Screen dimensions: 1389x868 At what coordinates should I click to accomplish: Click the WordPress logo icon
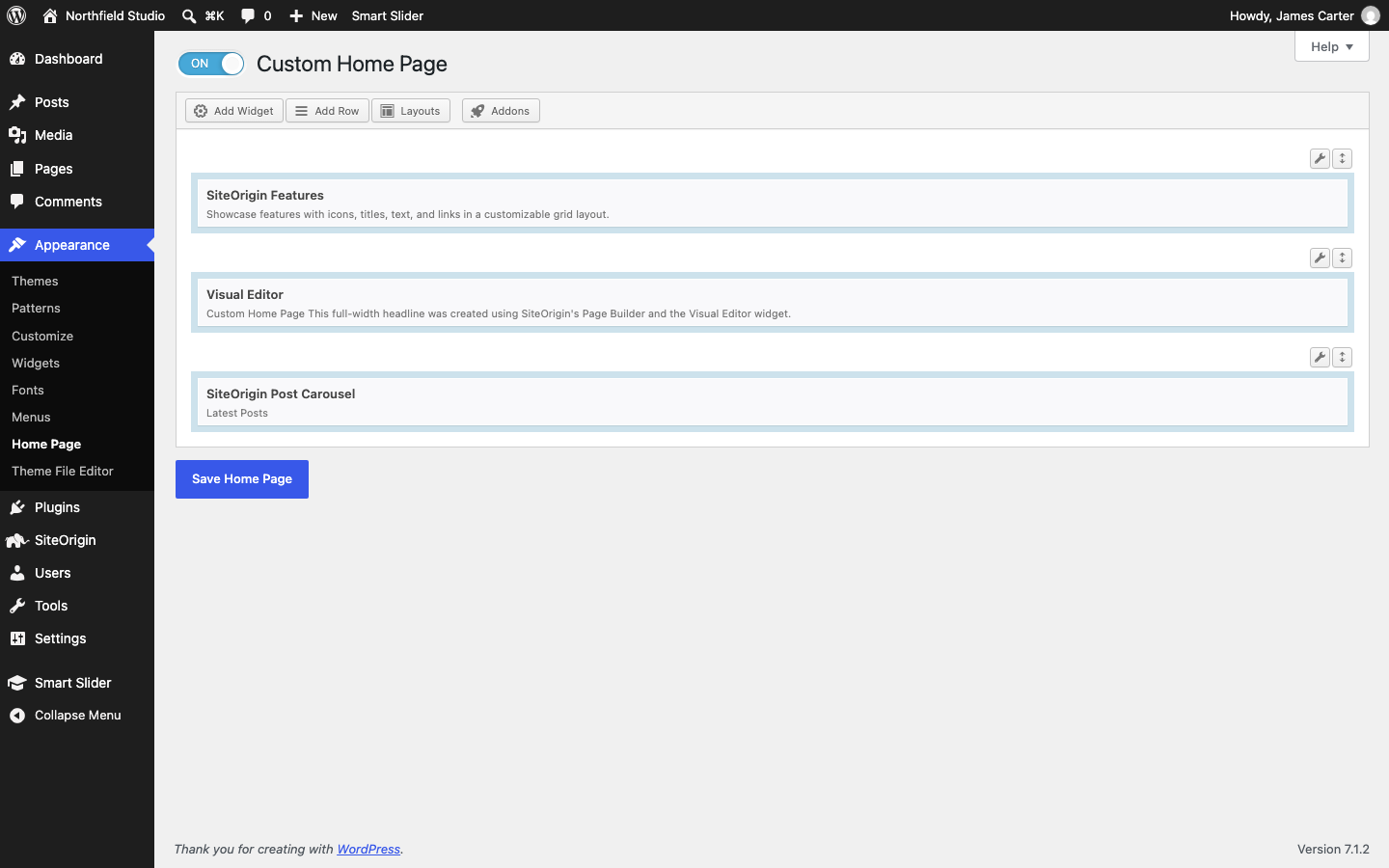pyautogui.click(x=16, y=15)
